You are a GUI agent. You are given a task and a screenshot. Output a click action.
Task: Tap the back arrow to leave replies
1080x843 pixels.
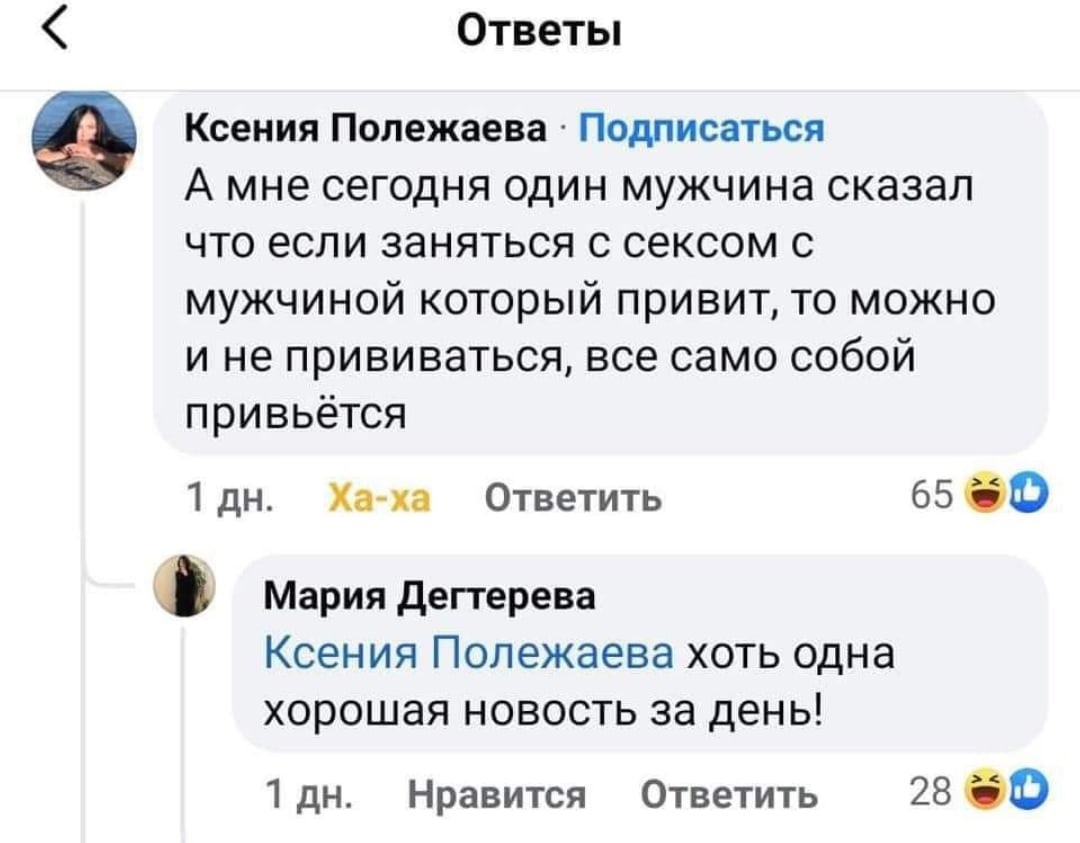tap(54, 29)
